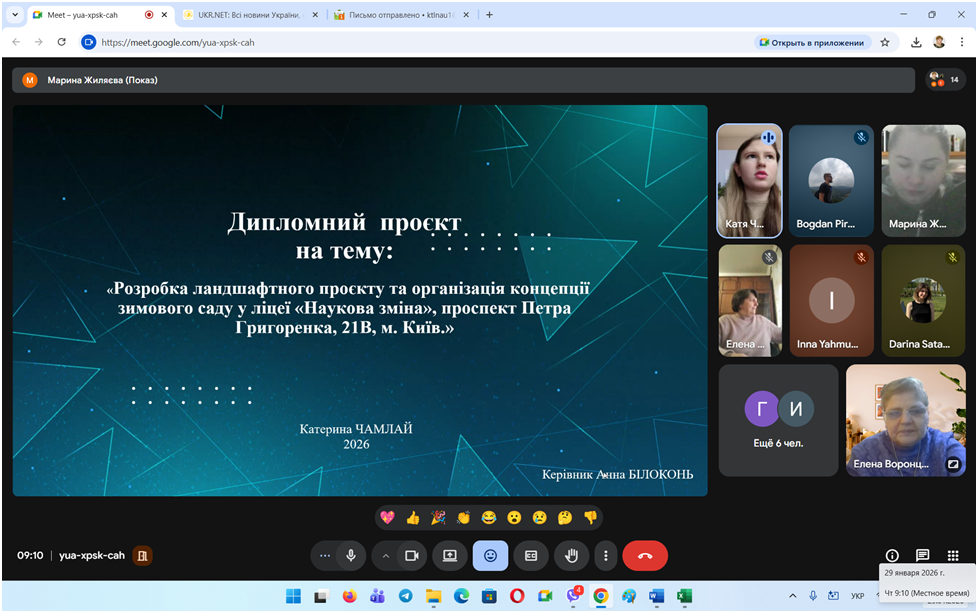
Task: Open the activities grid icon
Action: click(953, 555)
